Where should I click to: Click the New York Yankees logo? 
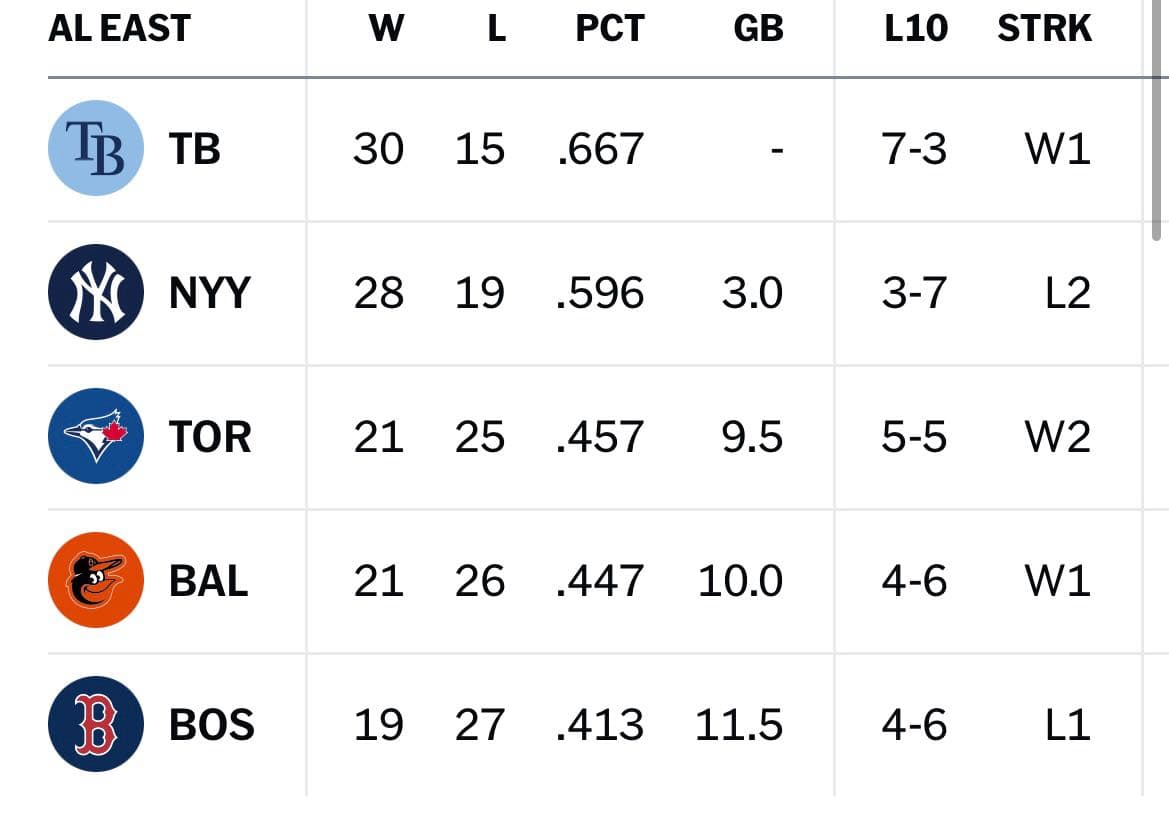point(95,292)
